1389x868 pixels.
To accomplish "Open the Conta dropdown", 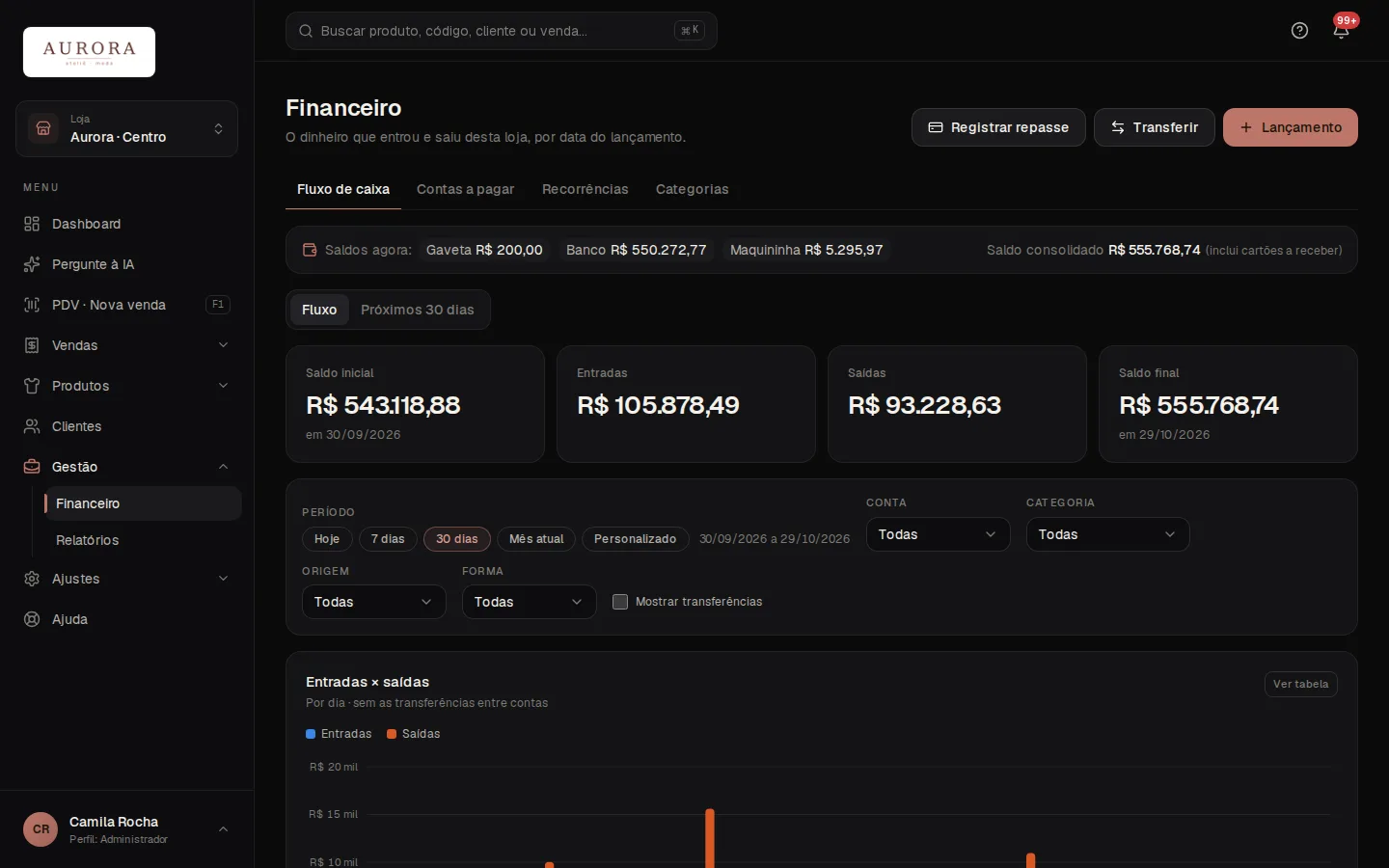I will click(938, 534).
